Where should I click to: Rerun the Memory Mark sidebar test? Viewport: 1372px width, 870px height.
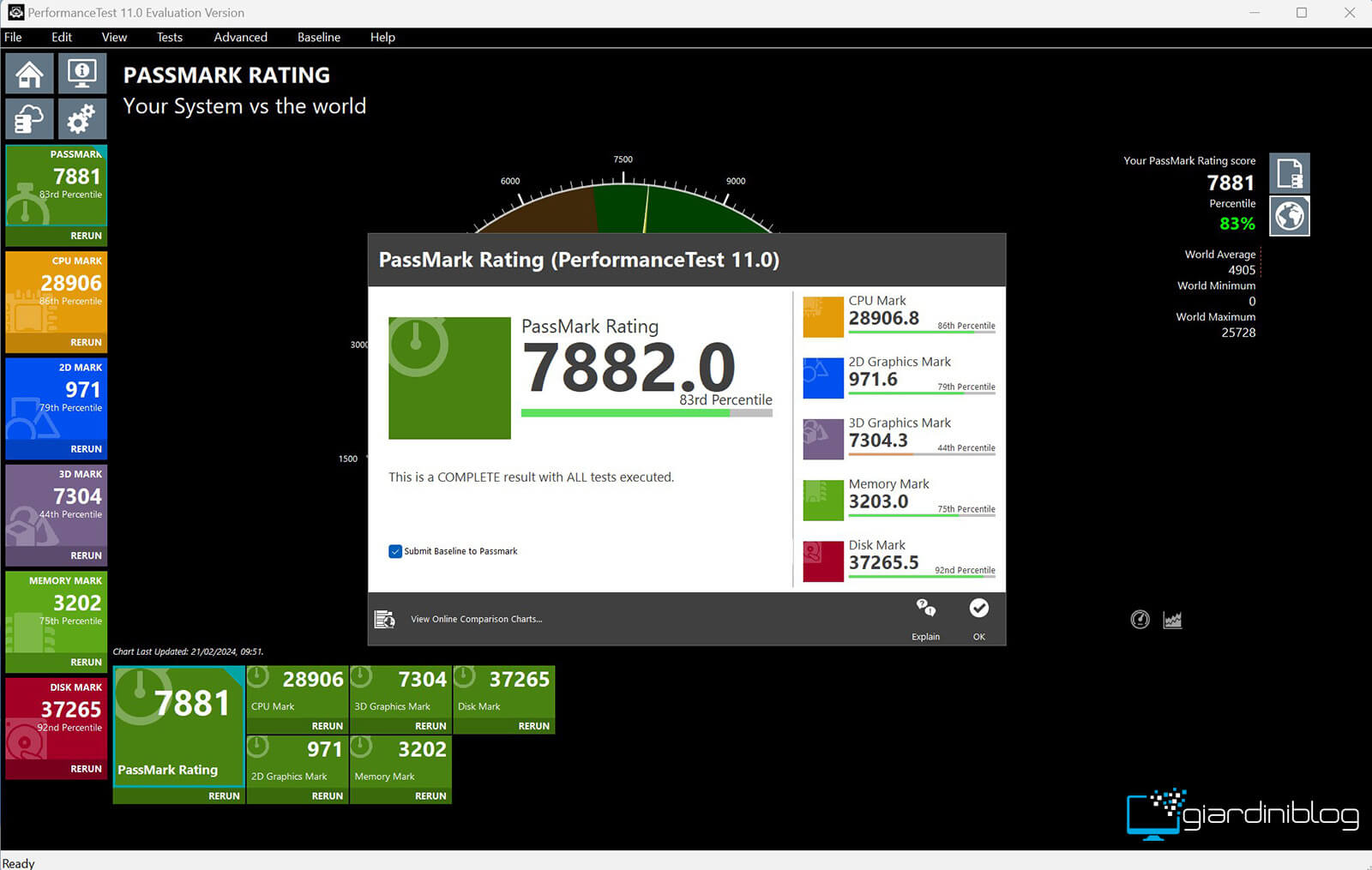(86, 663)
